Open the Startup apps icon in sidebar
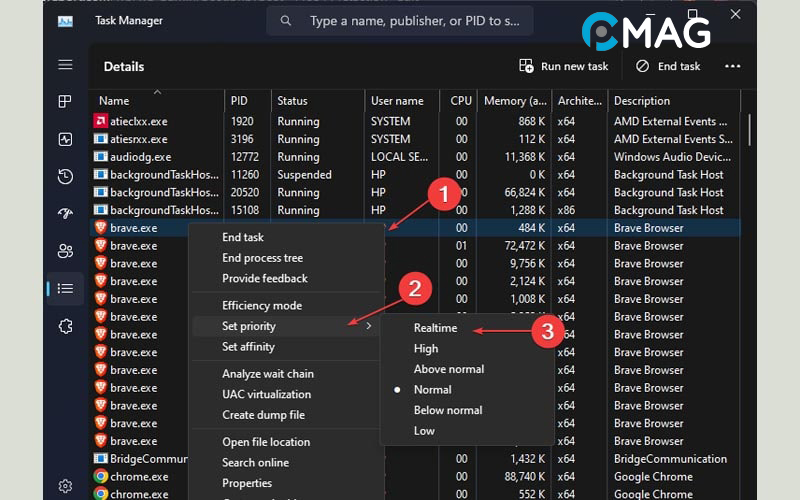The width and height of the screenshot is (800, 500). 65,214
